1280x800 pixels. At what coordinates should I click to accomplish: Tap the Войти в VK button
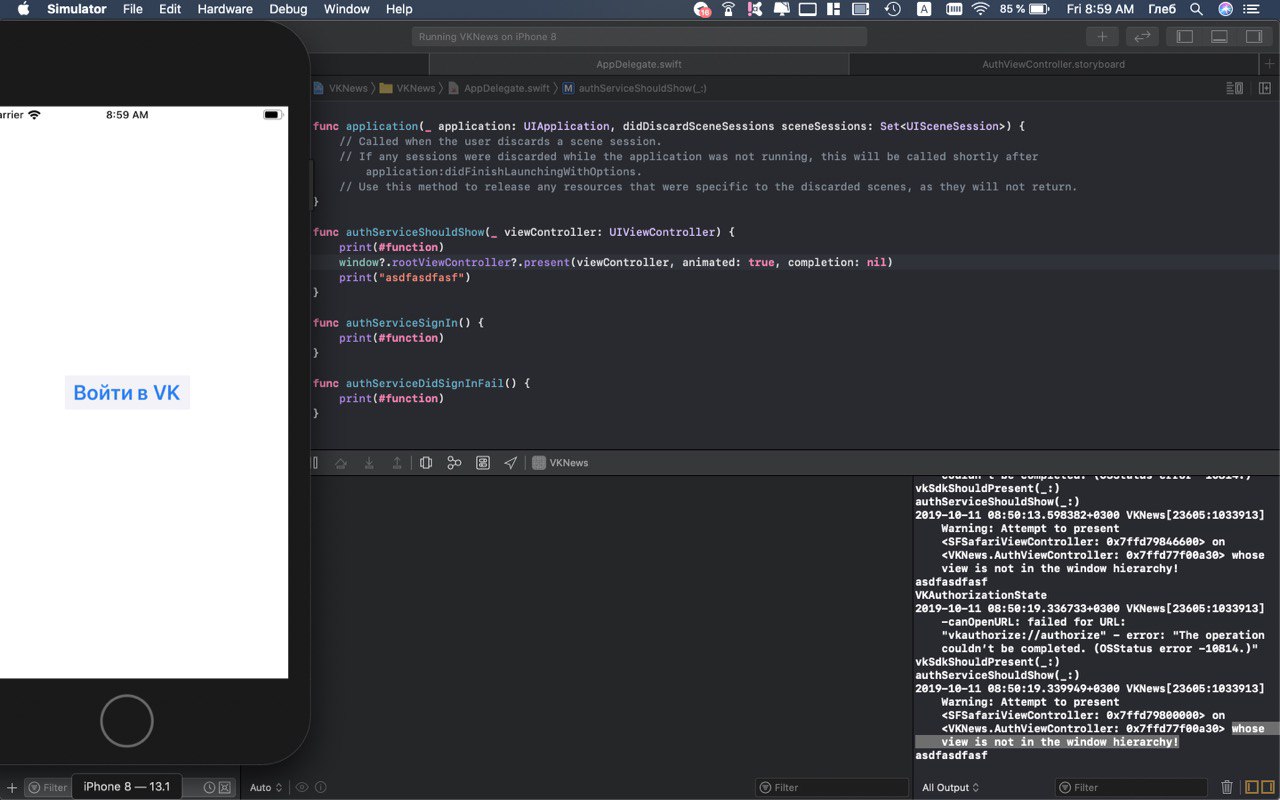pos(127,393)
